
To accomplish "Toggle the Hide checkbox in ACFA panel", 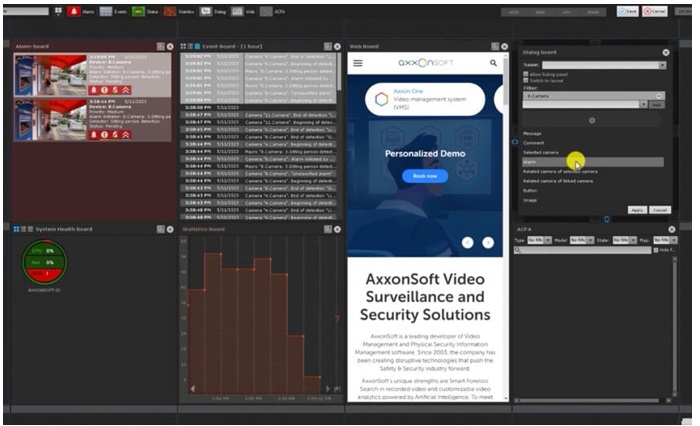I will (656, 250).
